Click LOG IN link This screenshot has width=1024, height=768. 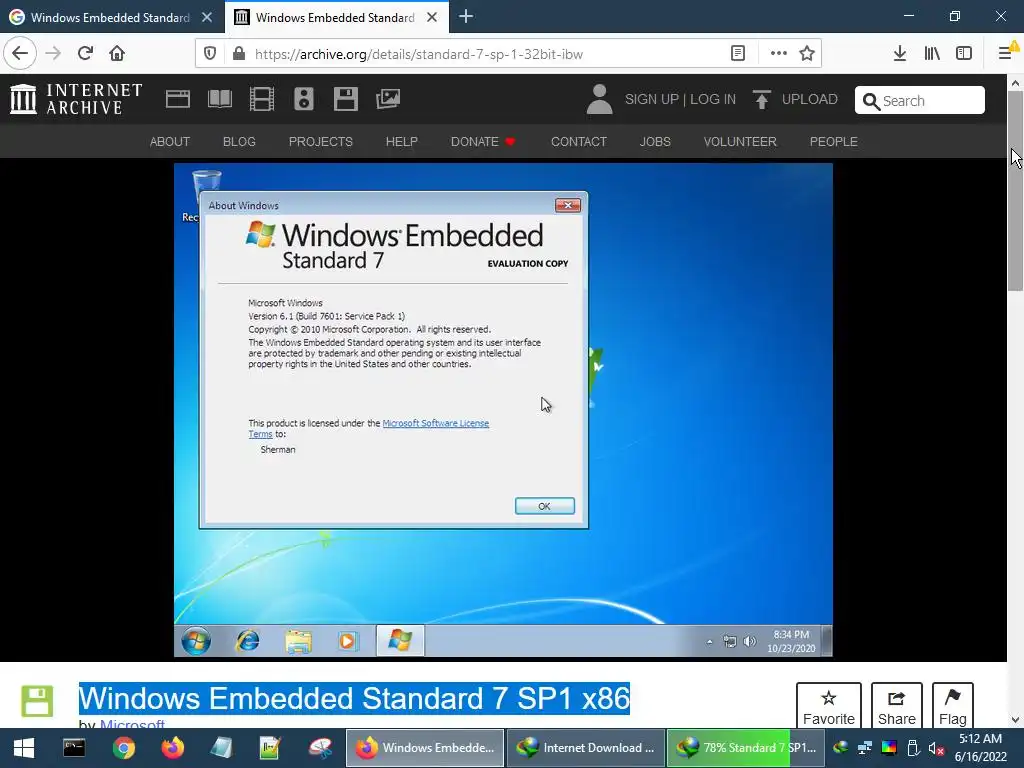click(712, 99)
